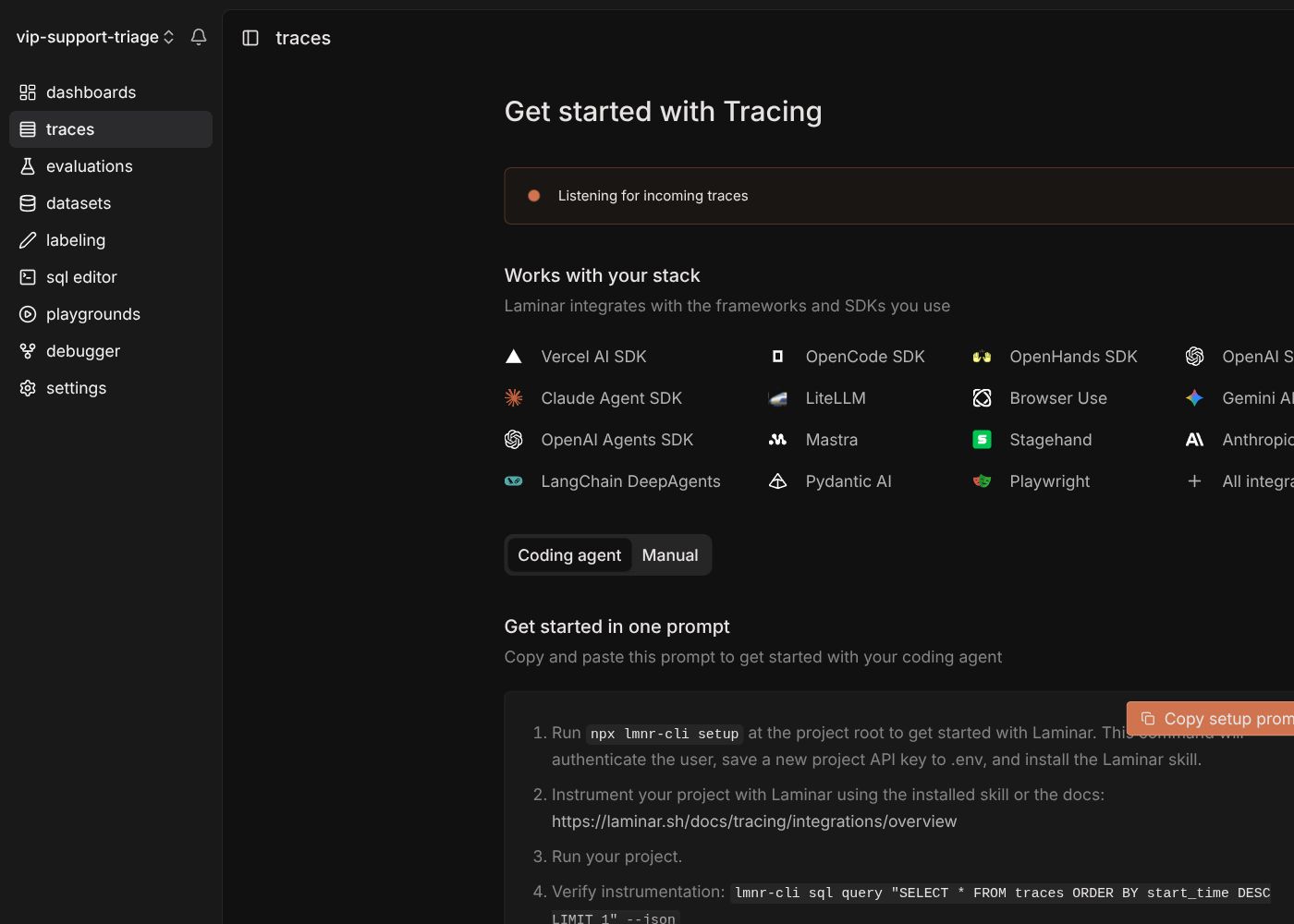Open the vip-support-triage project switcher
Viewport: 1294px width, 924px height.
point(95,37)
